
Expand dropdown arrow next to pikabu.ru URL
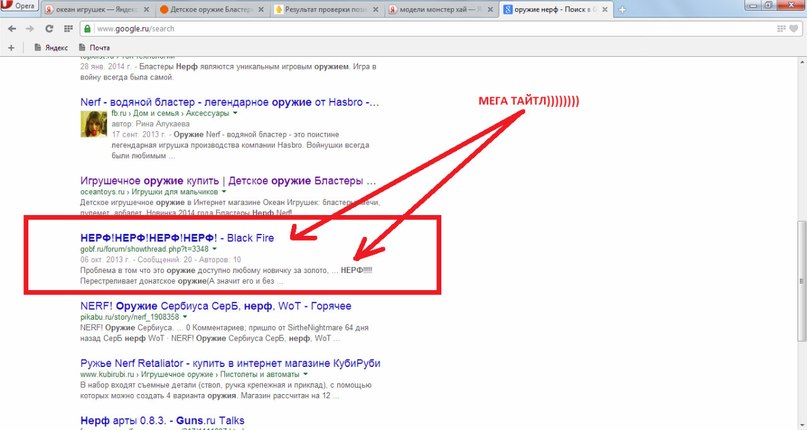(x=185, y=317)
